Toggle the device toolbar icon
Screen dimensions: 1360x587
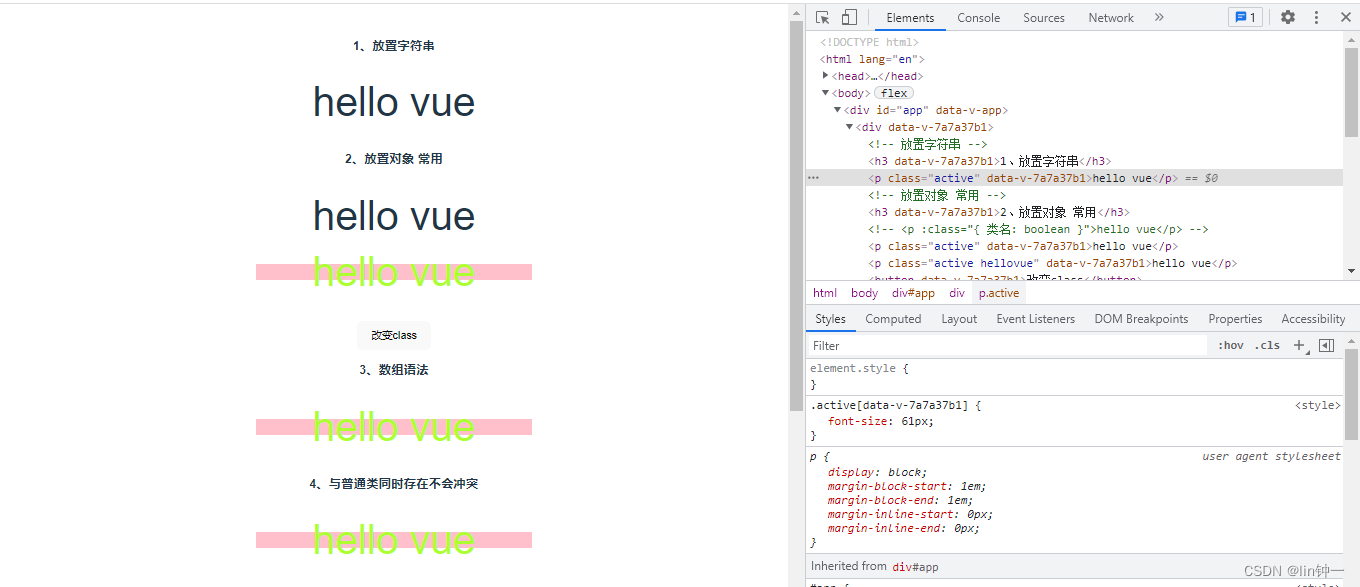849,17
